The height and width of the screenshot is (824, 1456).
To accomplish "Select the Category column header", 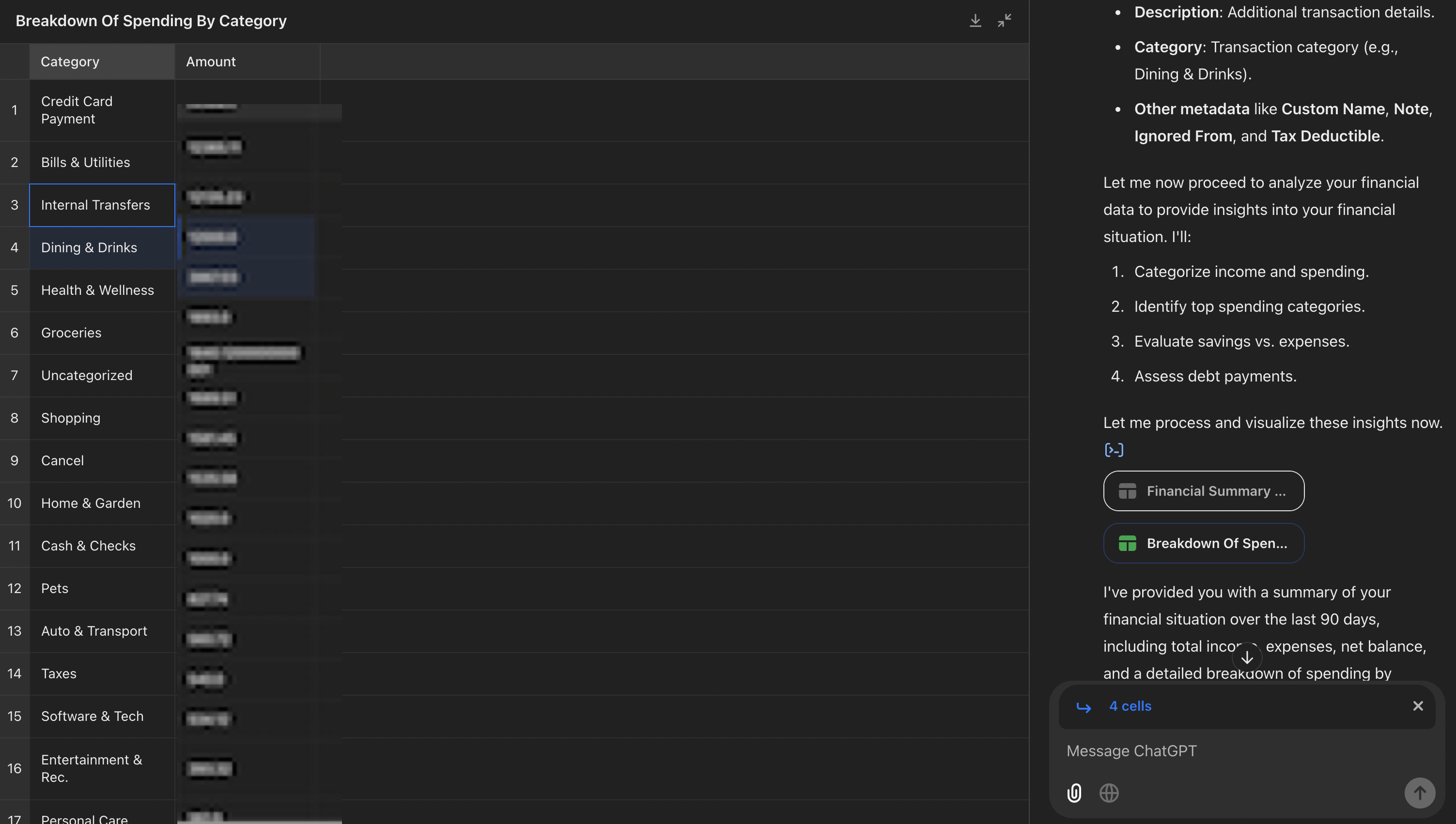I will (x=102, y=61).
